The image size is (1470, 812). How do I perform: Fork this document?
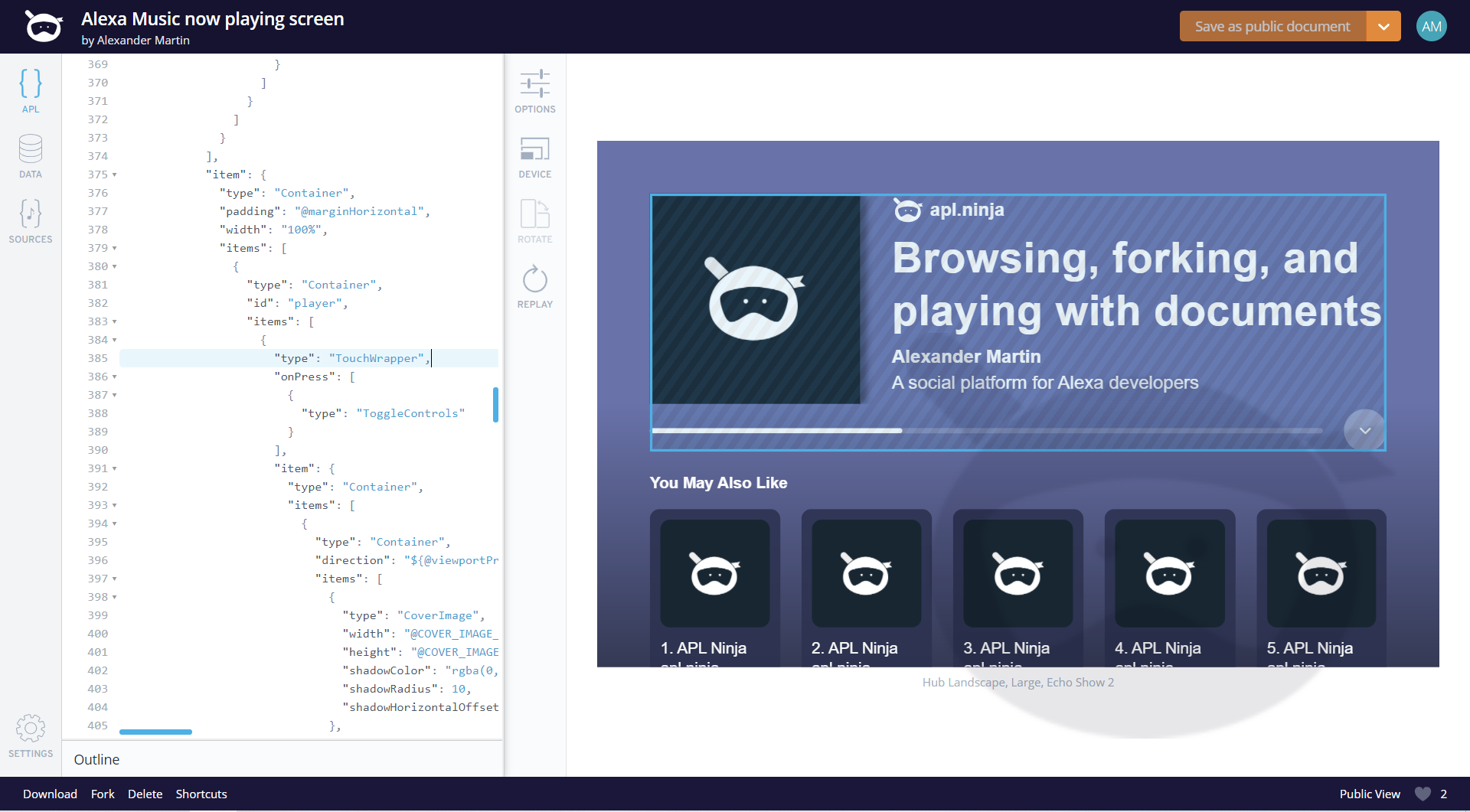tap(103, 794)
